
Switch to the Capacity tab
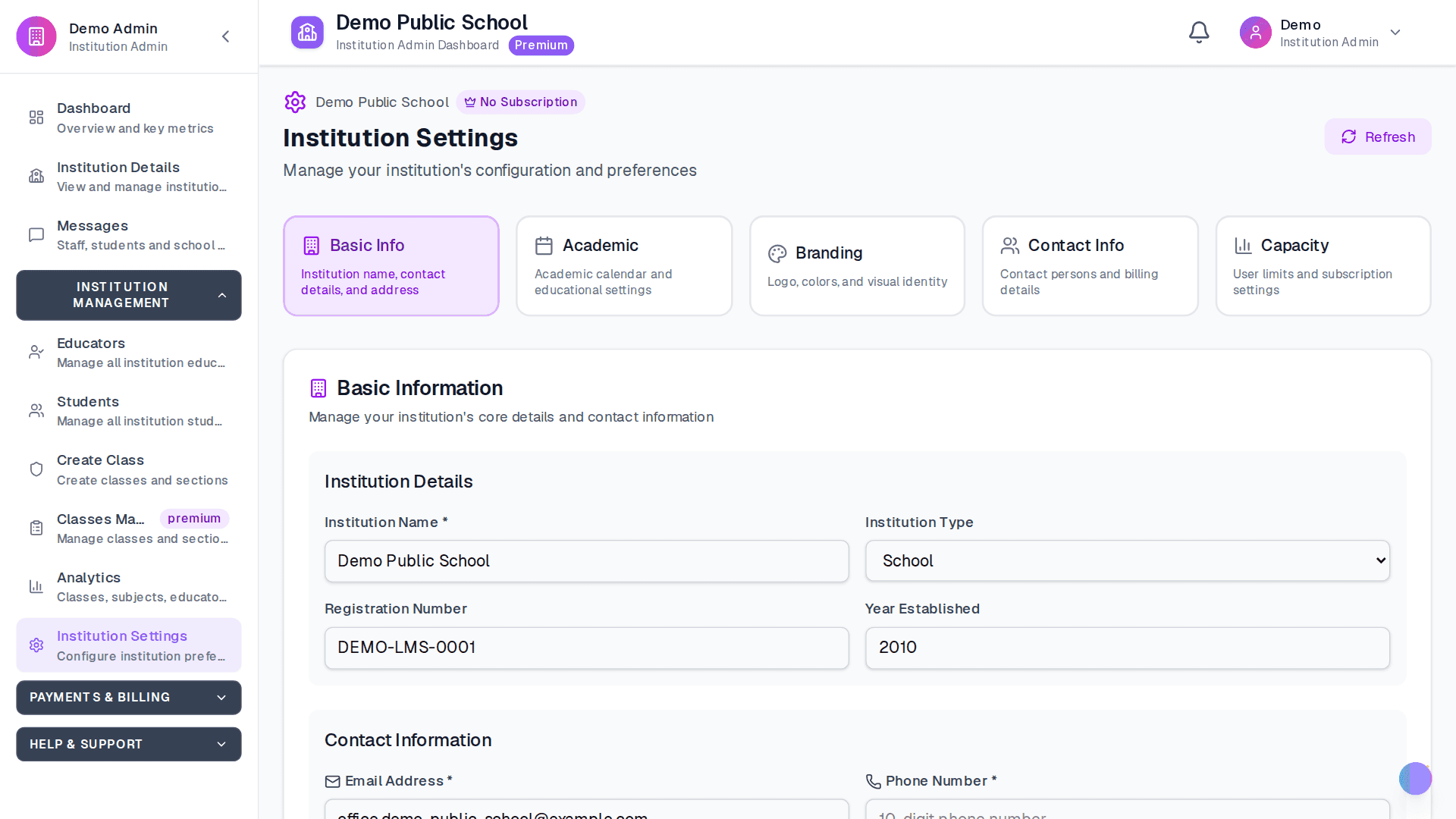(1323, 266)
